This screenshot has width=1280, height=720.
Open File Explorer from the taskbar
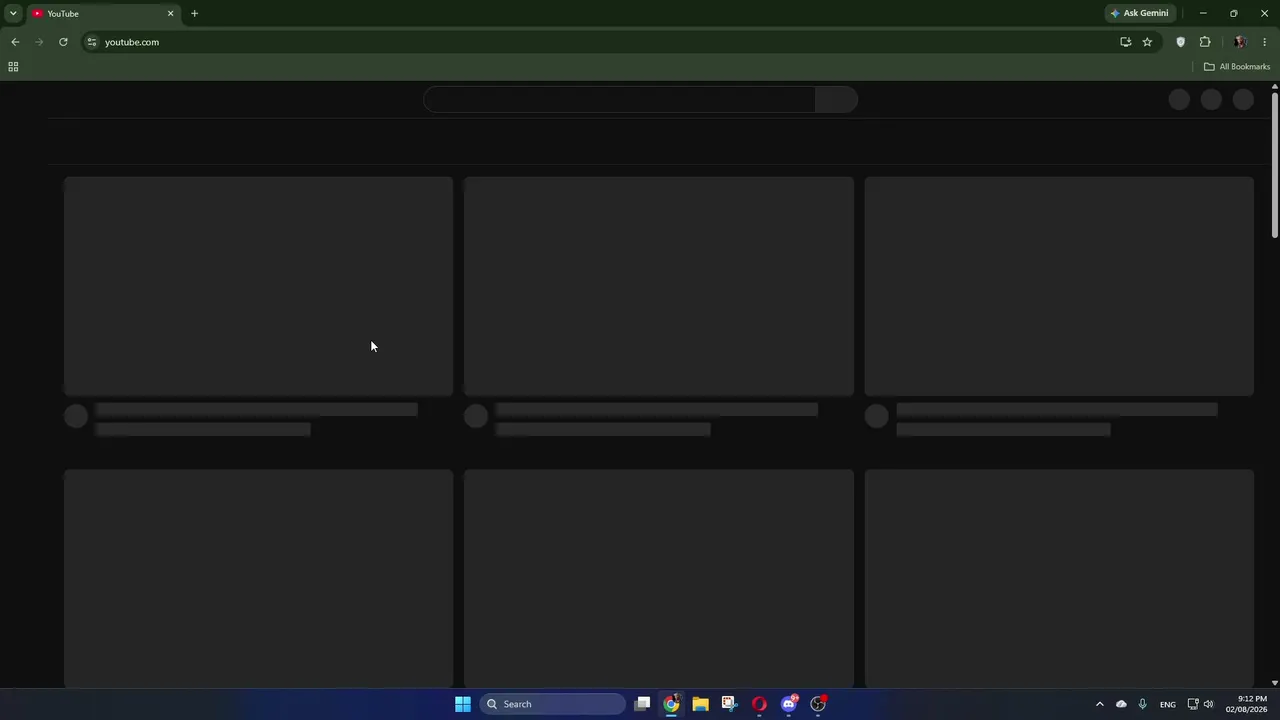[700, 704]
